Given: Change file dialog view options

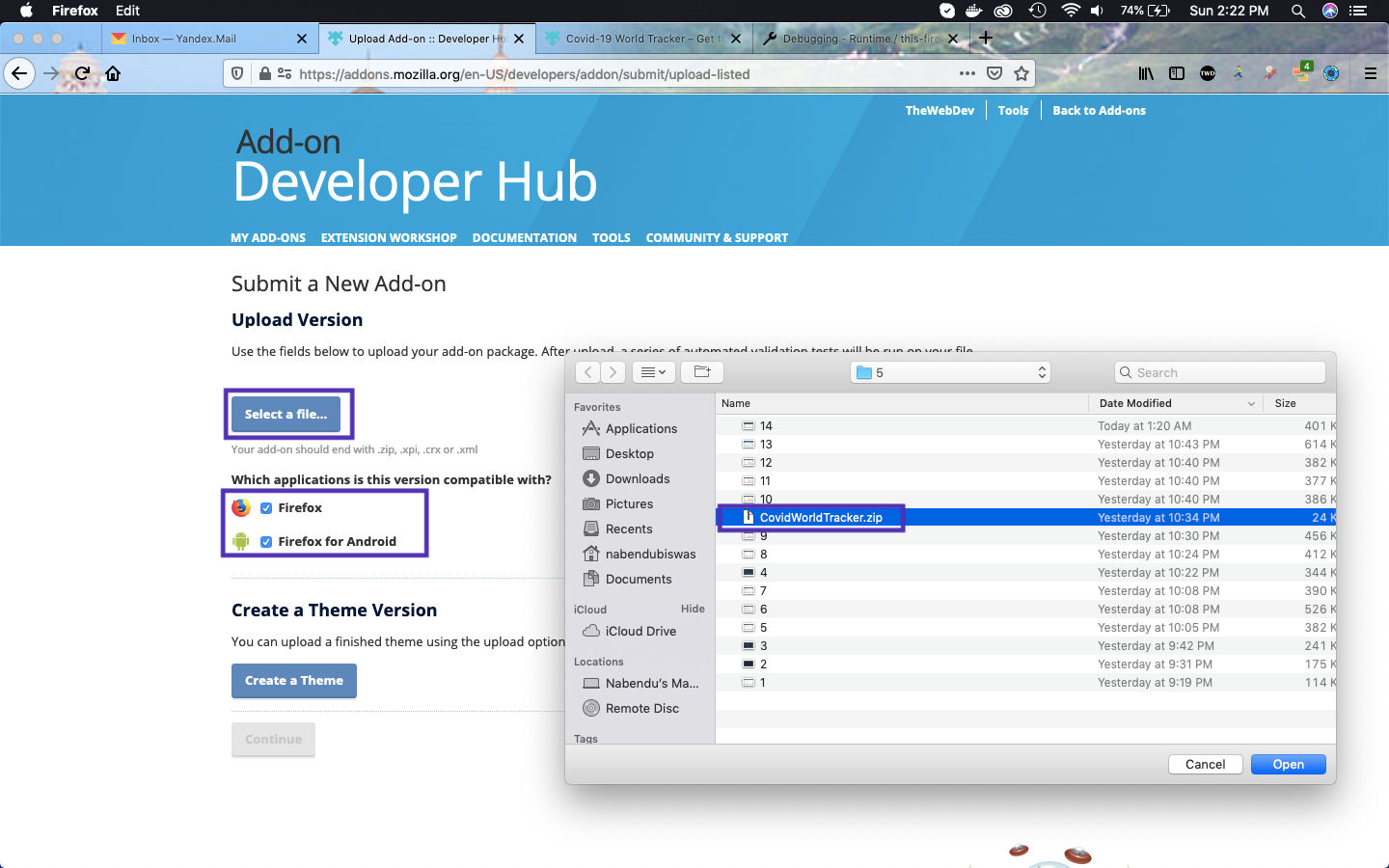Looking at the screenshot, I should pos(654,372).
